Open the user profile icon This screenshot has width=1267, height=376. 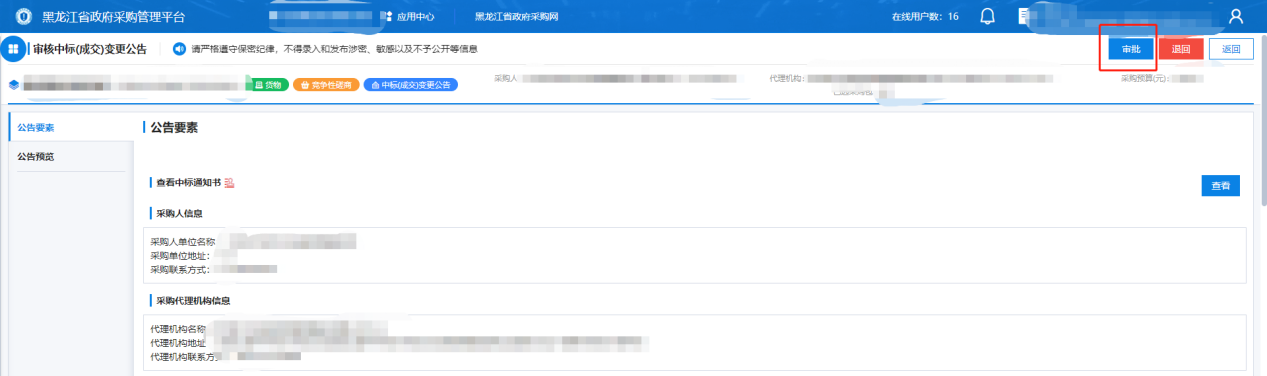click(1236, 16)
